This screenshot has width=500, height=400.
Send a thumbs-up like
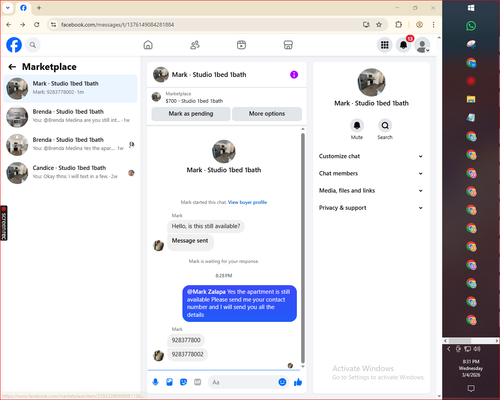point(298,382)
